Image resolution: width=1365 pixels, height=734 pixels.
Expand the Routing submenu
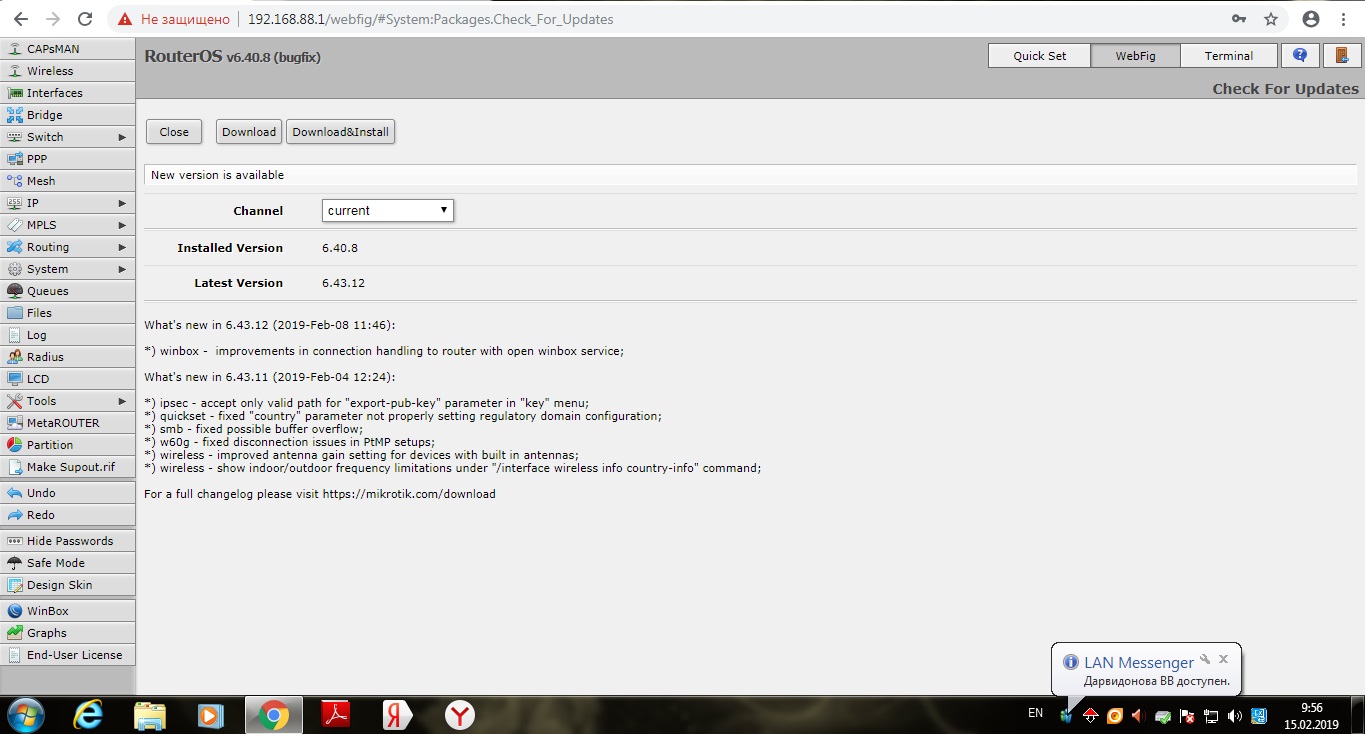coord(68,247)
